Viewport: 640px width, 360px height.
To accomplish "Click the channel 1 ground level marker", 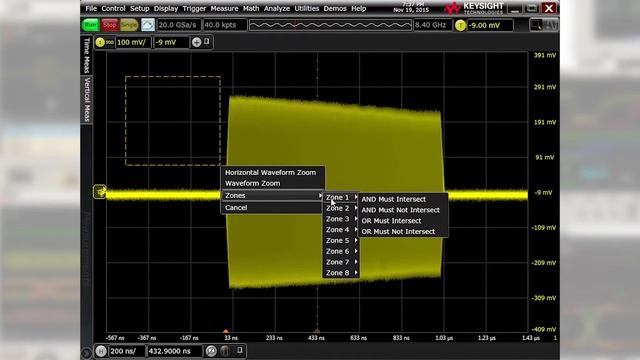I will click(x=100, y=191).
